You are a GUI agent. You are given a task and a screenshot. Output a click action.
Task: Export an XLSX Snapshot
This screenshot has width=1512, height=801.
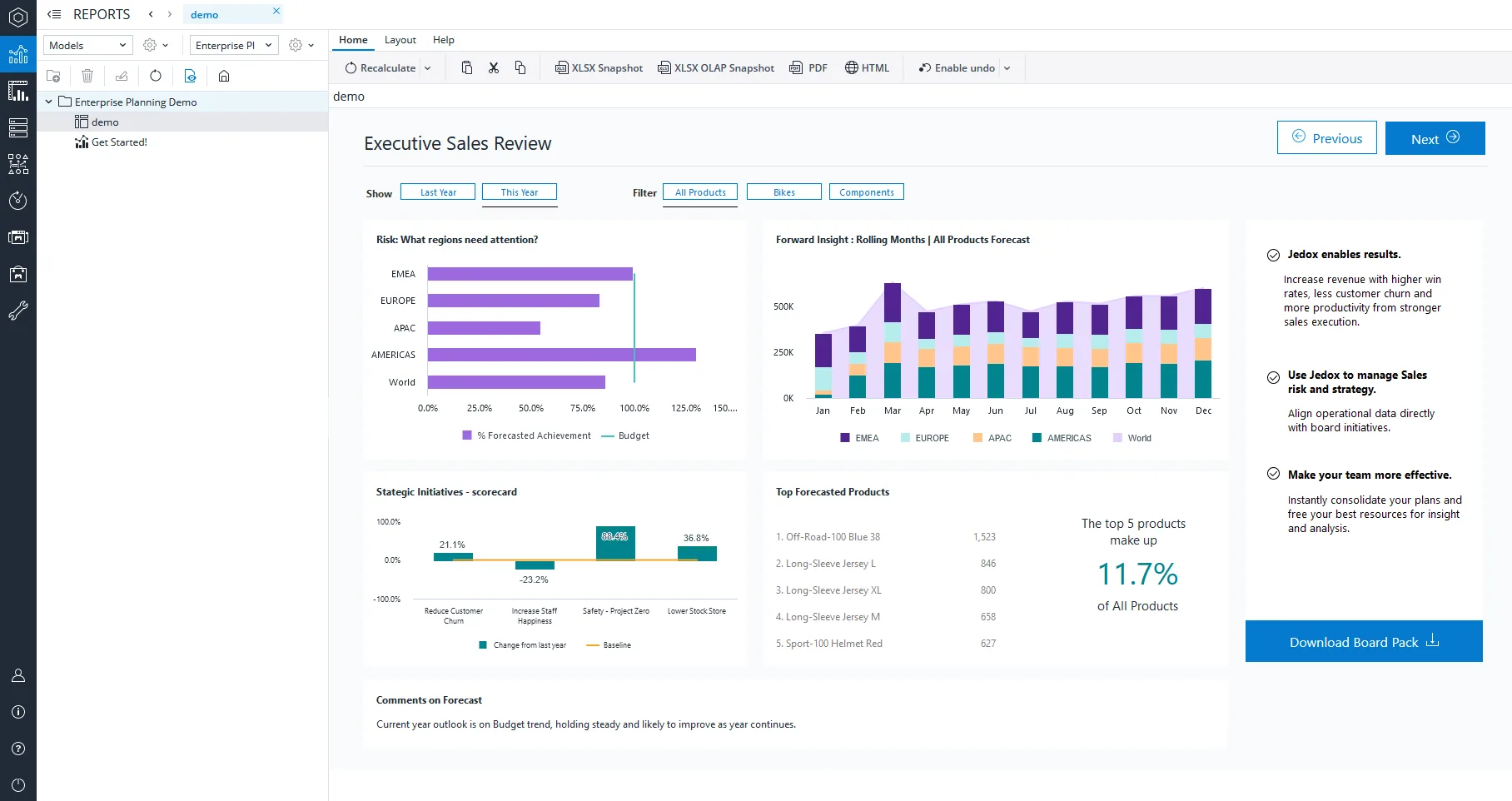click(599, 67)
